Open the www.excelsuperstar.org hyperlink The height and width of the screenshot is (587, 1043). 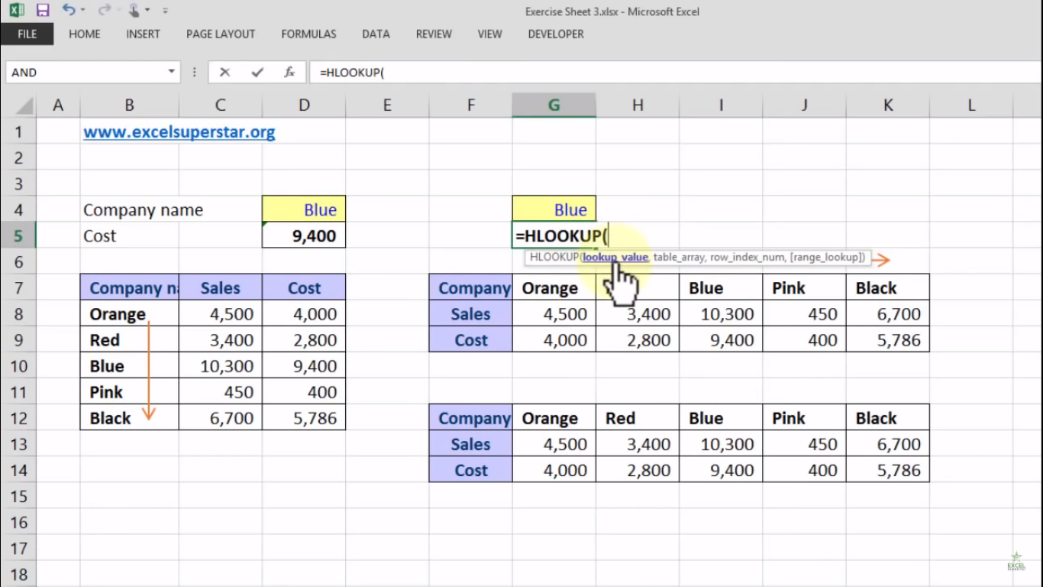(x=179, y=132)
